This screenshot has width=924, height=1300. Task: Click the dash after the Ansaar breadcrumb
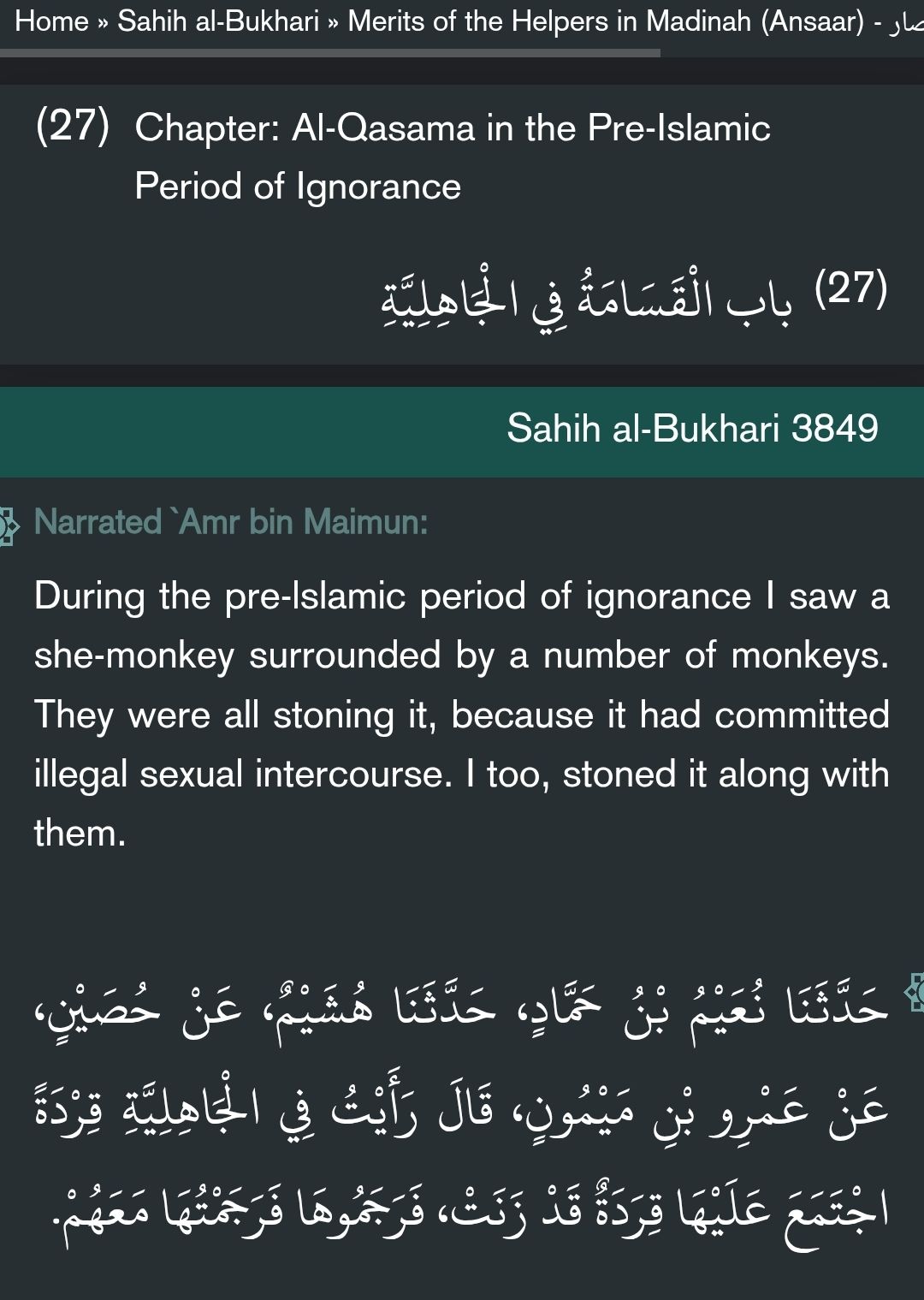pos(878,21)
